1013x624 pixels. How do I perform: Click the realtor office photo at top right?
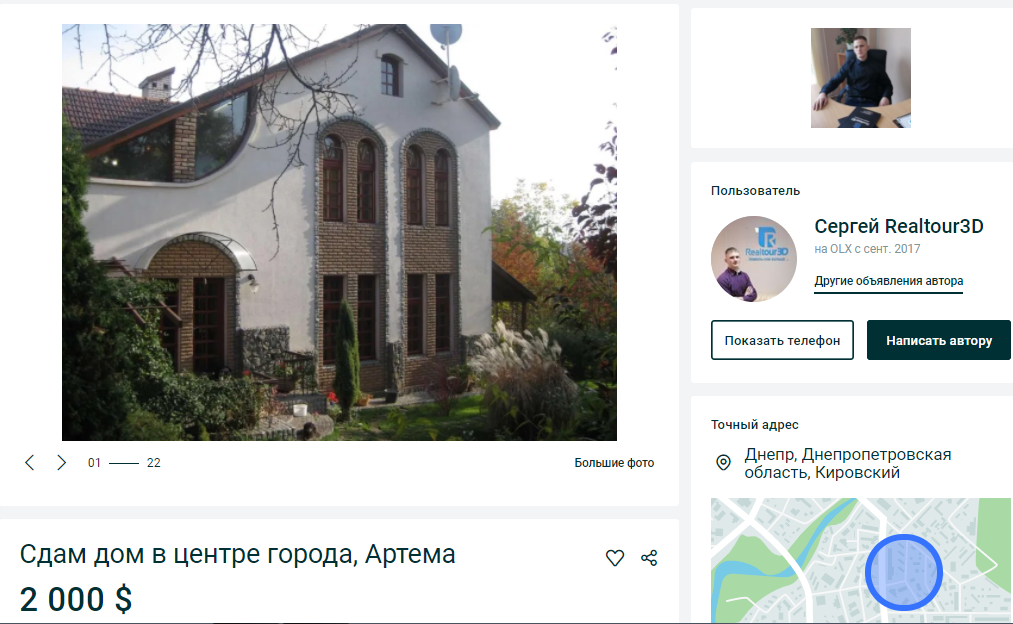(861, 78)
